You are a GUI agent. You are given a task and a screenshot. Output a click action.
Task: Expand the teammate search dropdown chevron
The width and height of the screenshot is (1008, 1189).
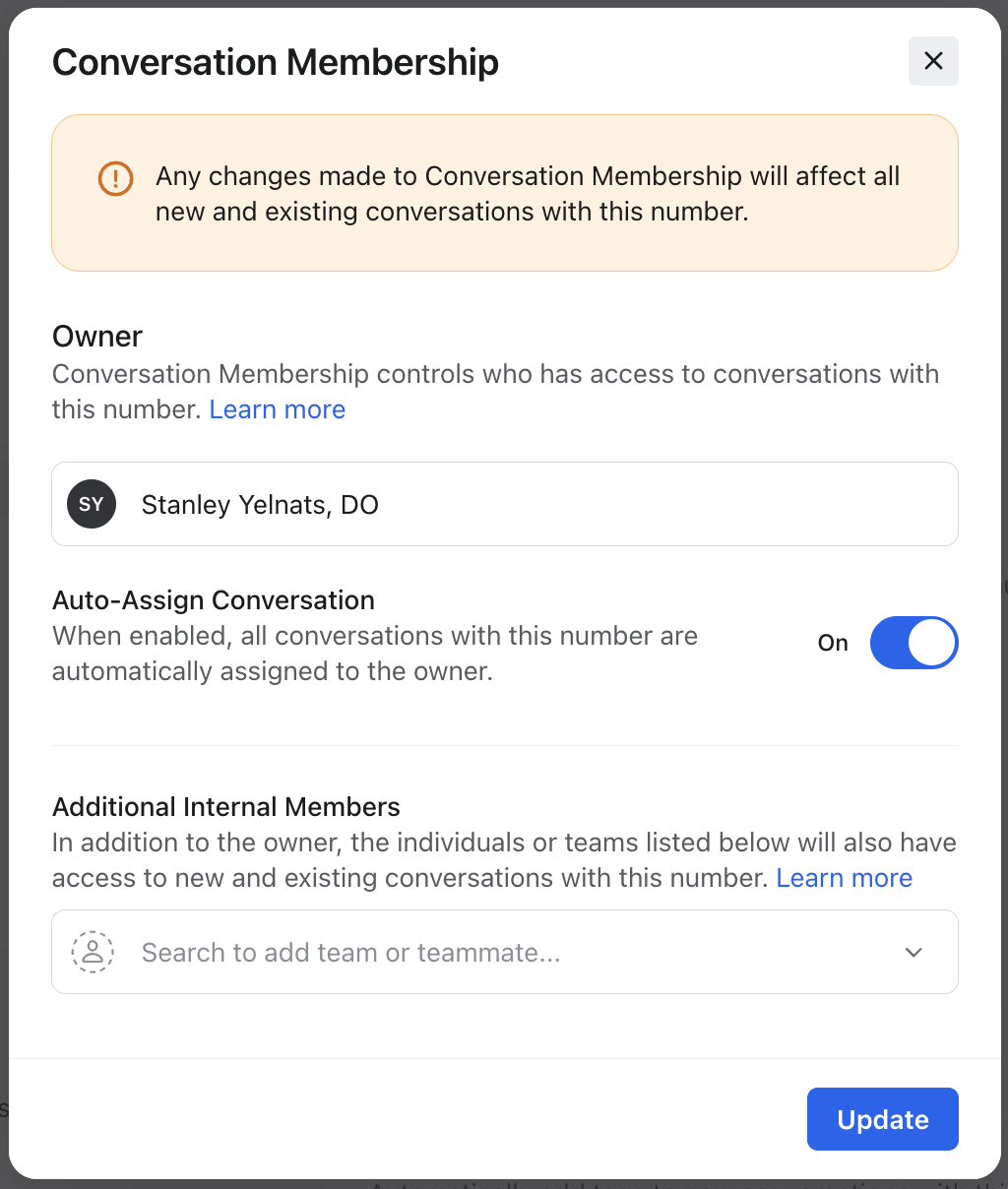[x=913, y=953]
